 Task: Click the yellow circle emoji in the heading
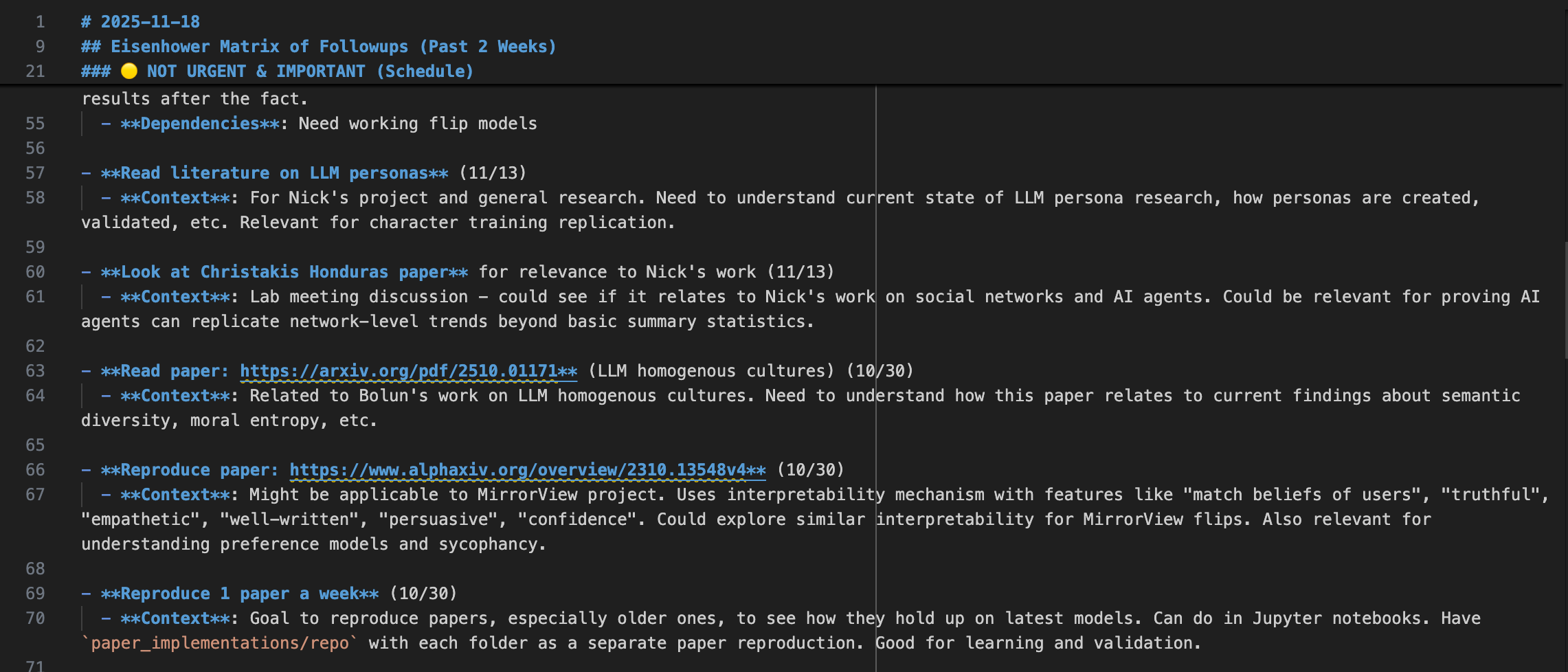(128, 71)
